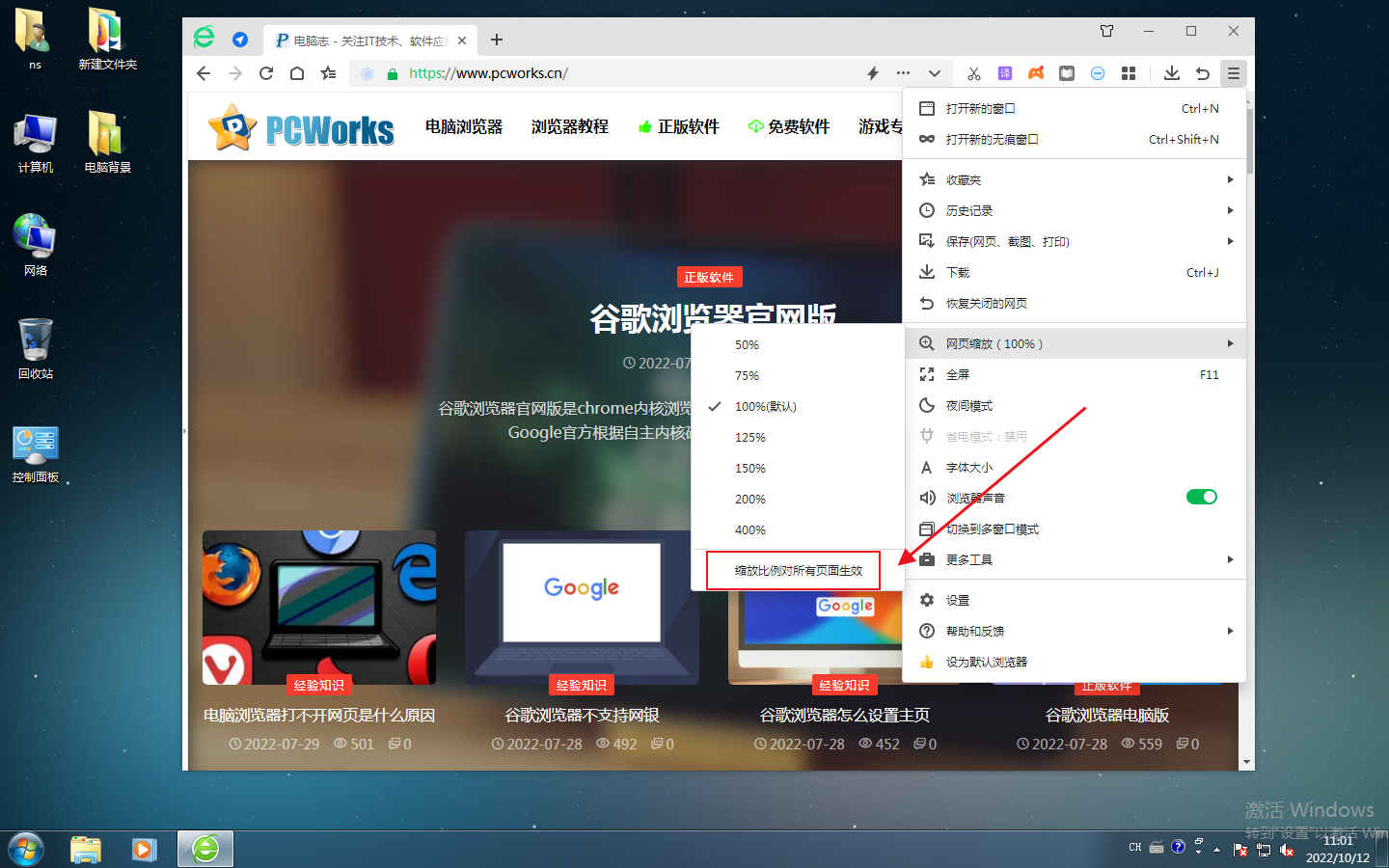Expand 帮助和反馈 submenu
This screenshot has width=1389, height=868.
point(1075,631)
